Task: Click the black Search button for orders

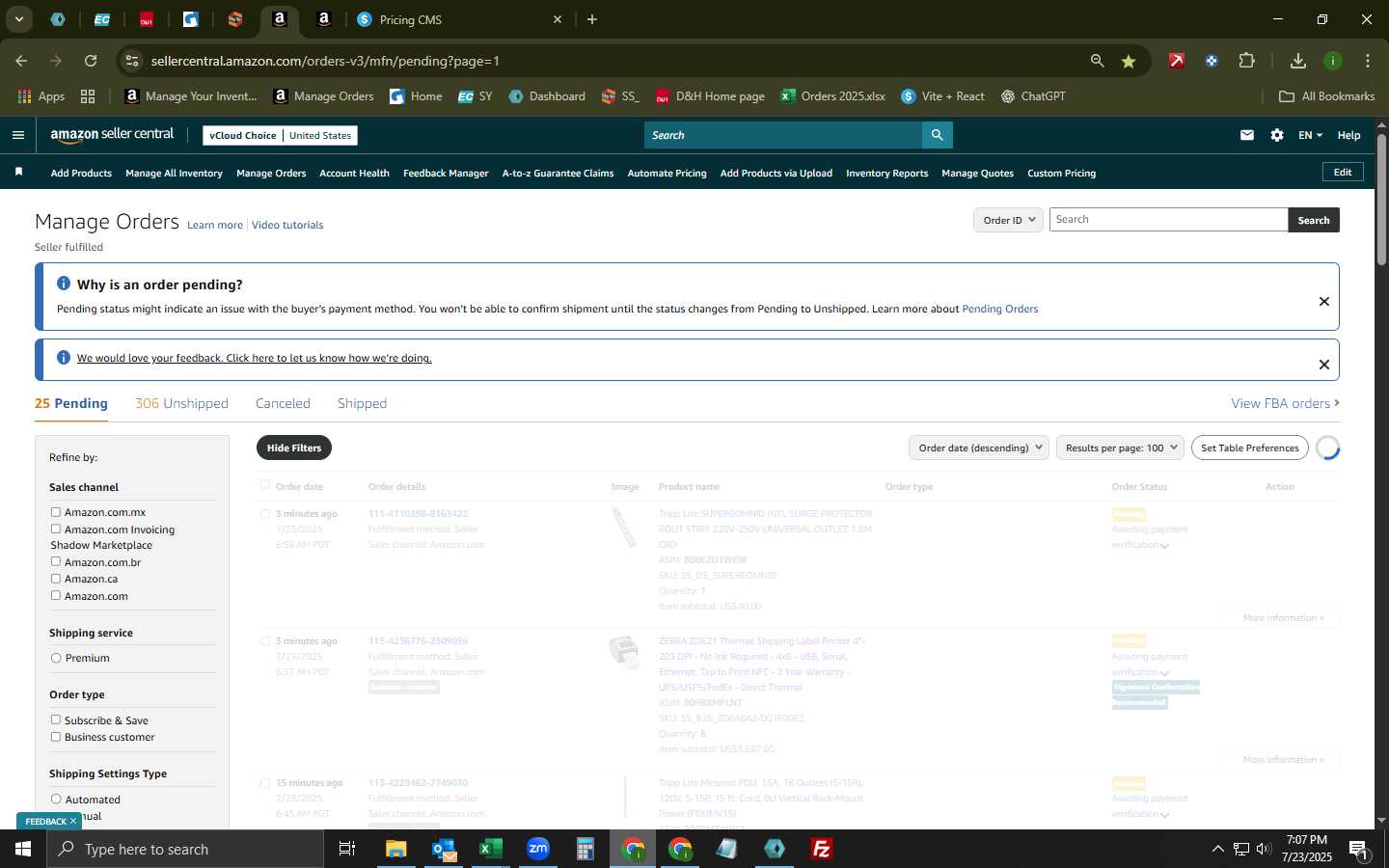Action: 1314,220
